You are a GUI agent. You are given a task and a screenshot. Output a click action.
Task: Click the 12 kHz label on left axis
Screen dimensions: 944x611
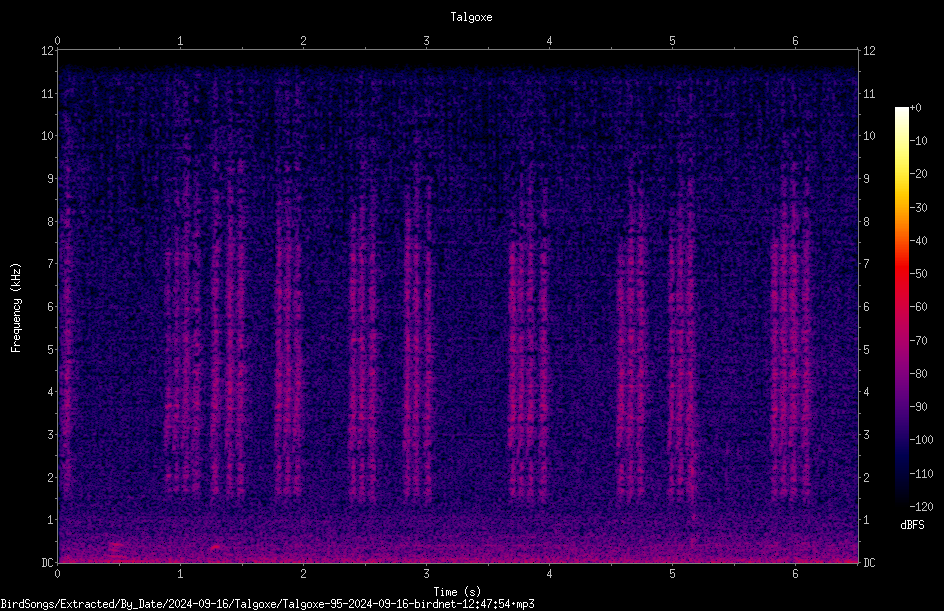point(48,51)
